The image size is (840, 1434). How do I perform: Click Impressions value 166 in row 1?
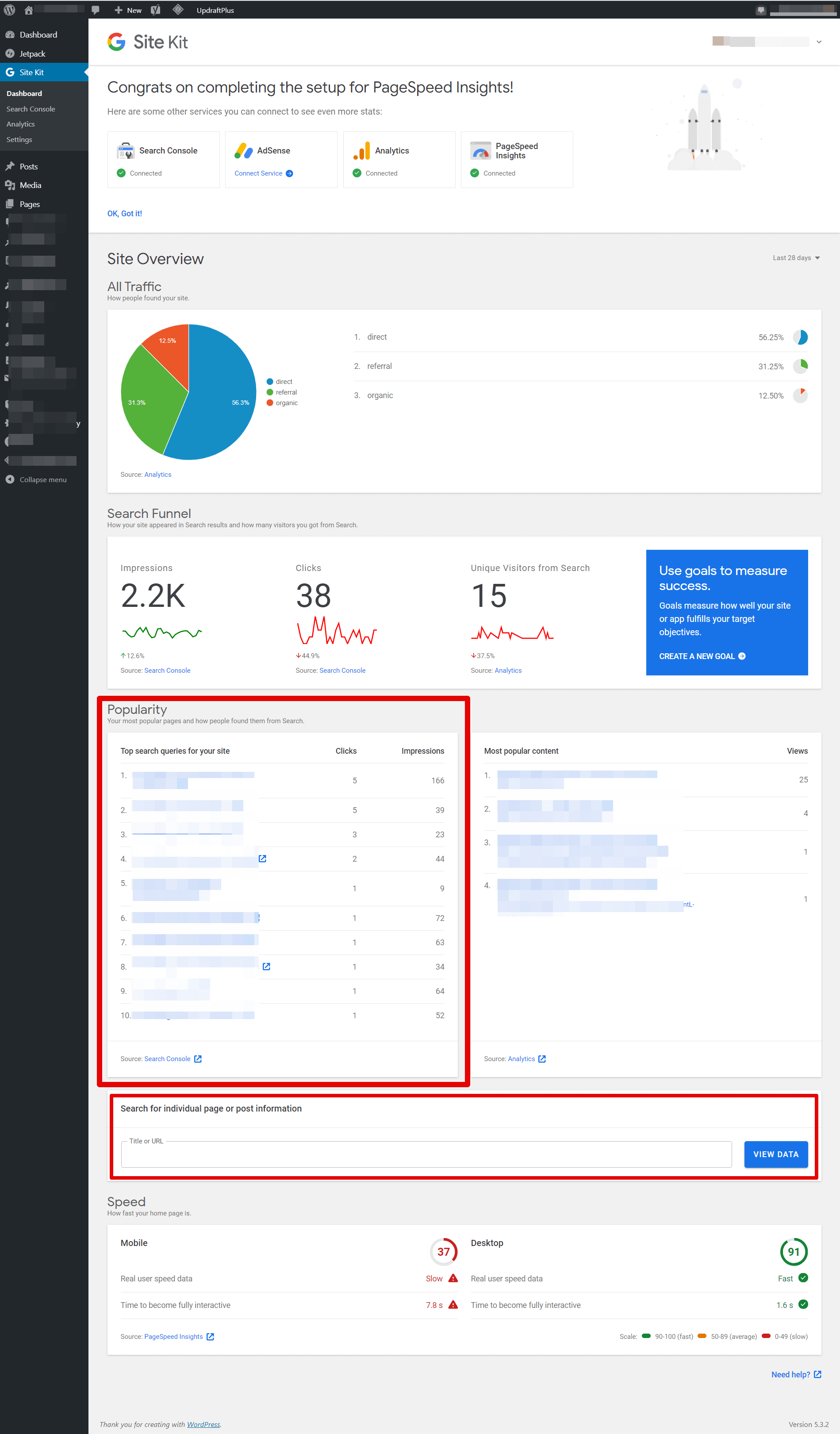[437, 780]
